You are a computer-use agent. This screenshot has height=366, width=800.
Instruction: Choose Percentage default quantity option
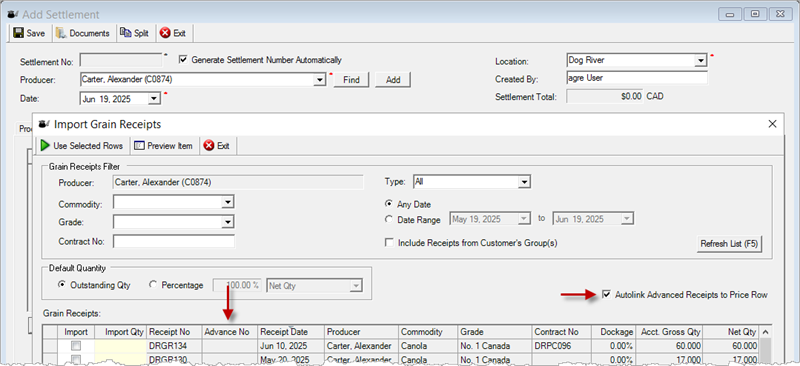click(153, 285)
